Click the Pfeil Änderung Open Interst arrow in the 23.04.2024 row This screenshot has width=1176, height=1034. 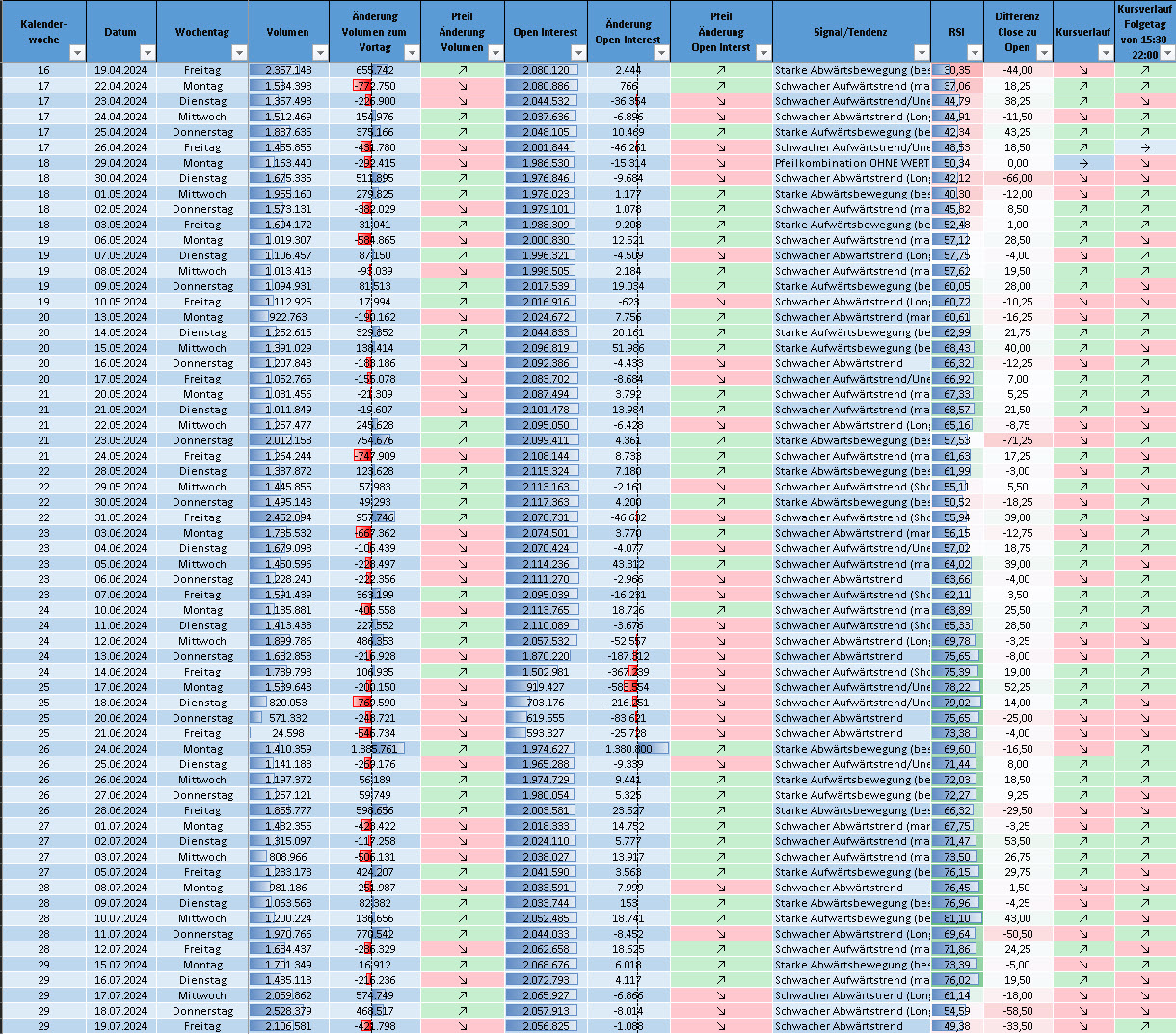[721, 101]
